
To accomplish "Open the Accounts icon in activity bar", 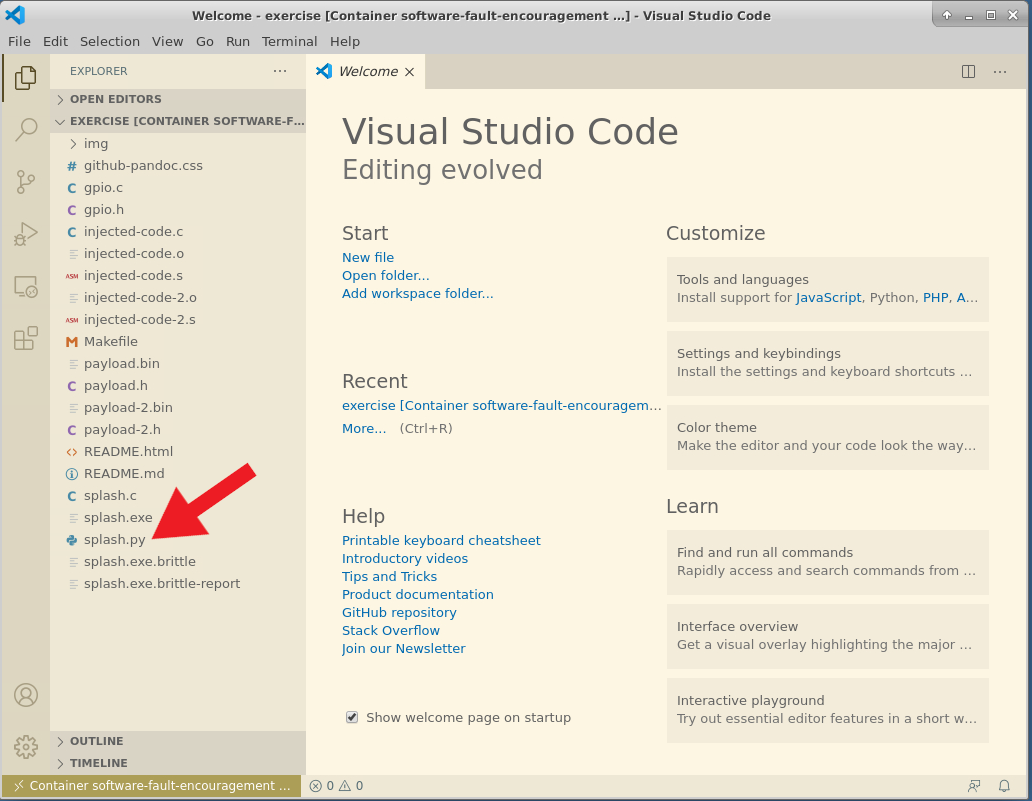I will [x=26, y=695].
